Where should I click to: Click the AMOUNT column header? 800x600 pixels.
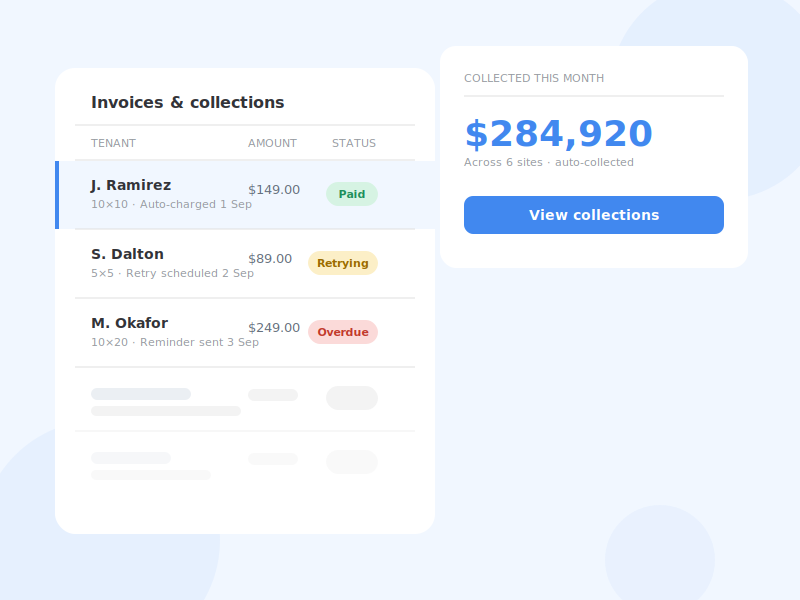(272, 143)
